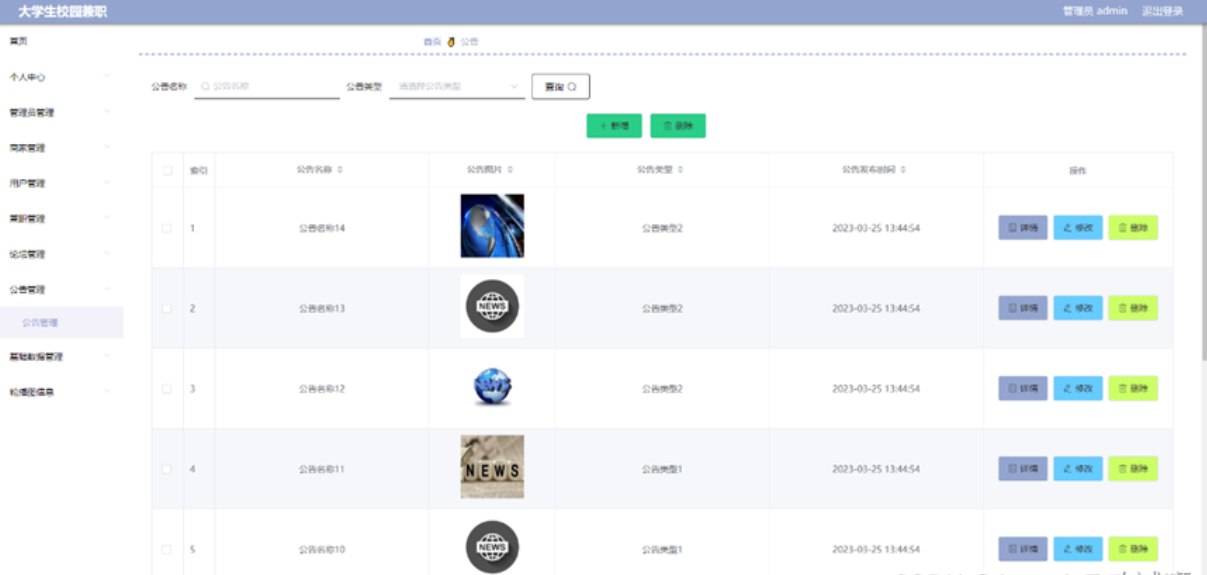Toggle sort arrows on 公告类型 column
The width and height of the screenshot is (1207, 575).
tap(681, 170)
